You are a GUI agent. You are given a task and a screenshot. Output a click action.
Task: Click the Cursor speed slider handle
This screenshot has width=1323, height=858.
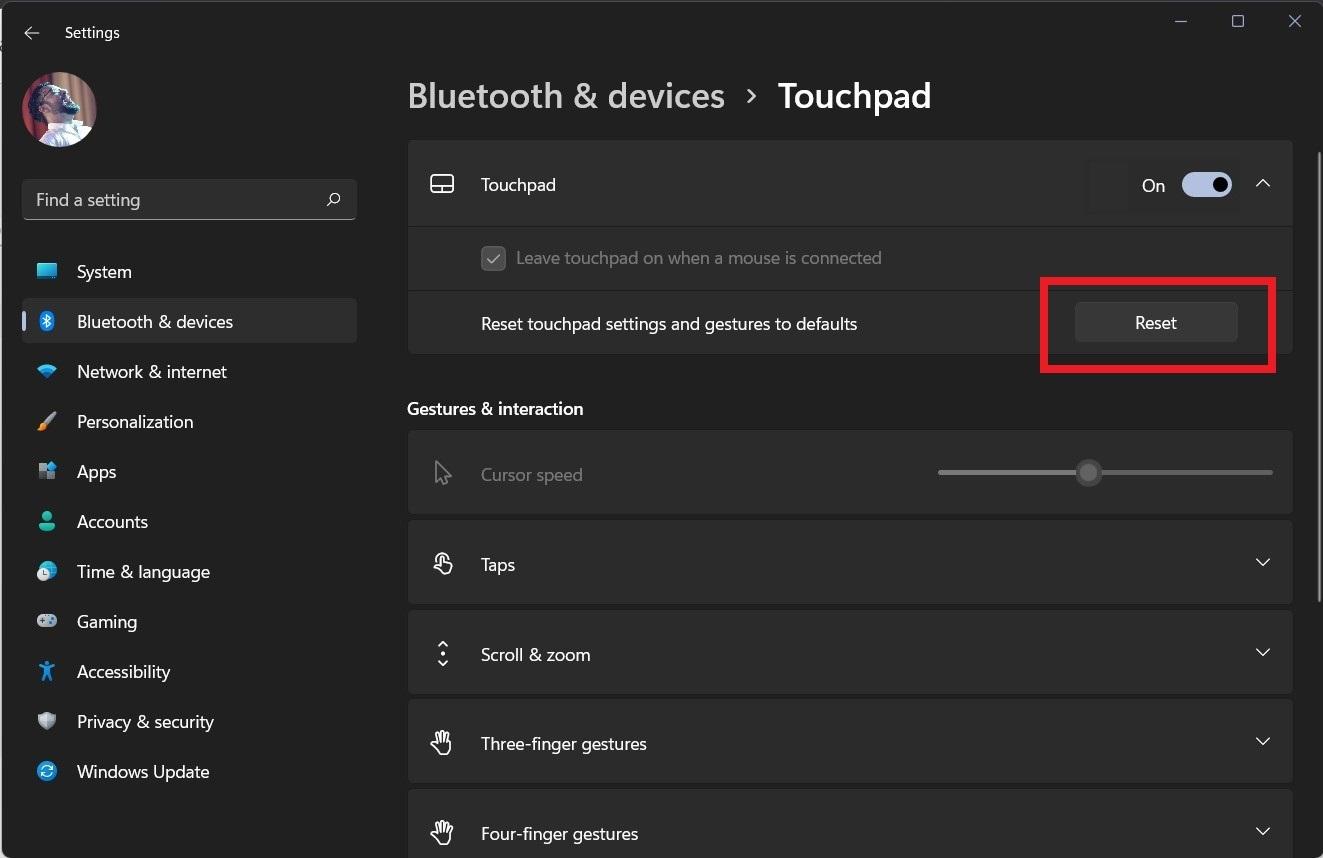coord(1088,472)
